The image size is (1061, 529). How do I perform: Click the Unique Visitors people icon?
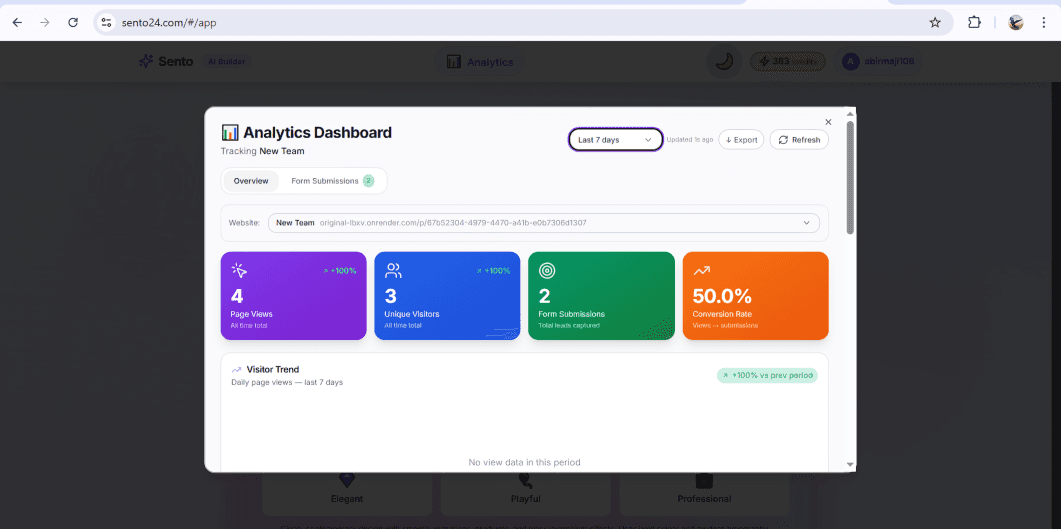pyautogui.click(x=393, y=270)
